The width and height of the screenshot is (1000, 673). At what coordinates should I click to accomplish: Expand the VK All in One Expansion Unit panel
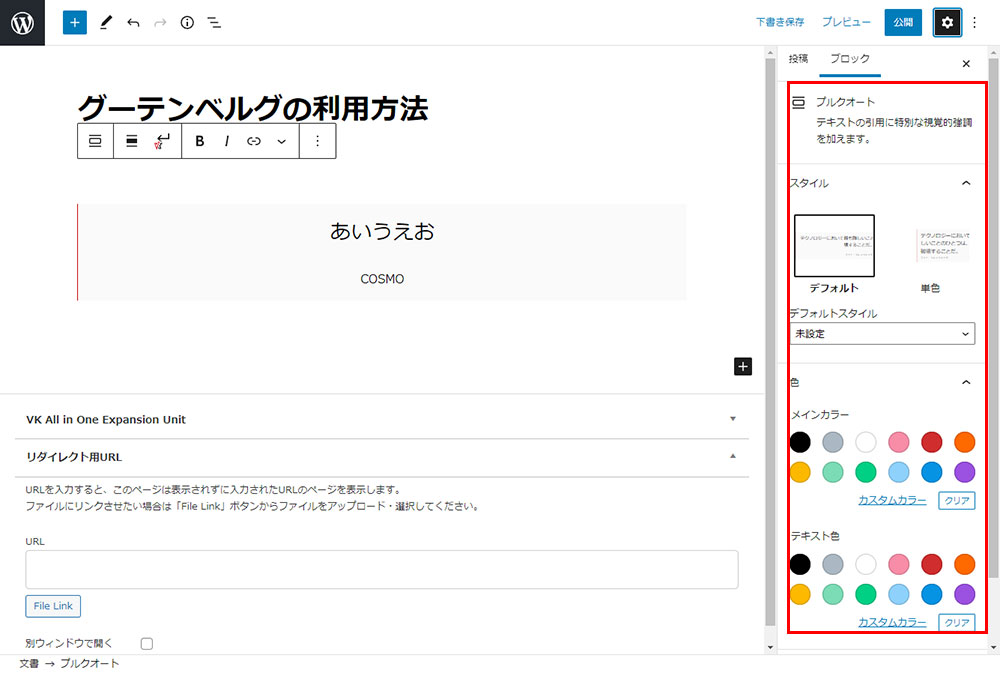[733, 419]
